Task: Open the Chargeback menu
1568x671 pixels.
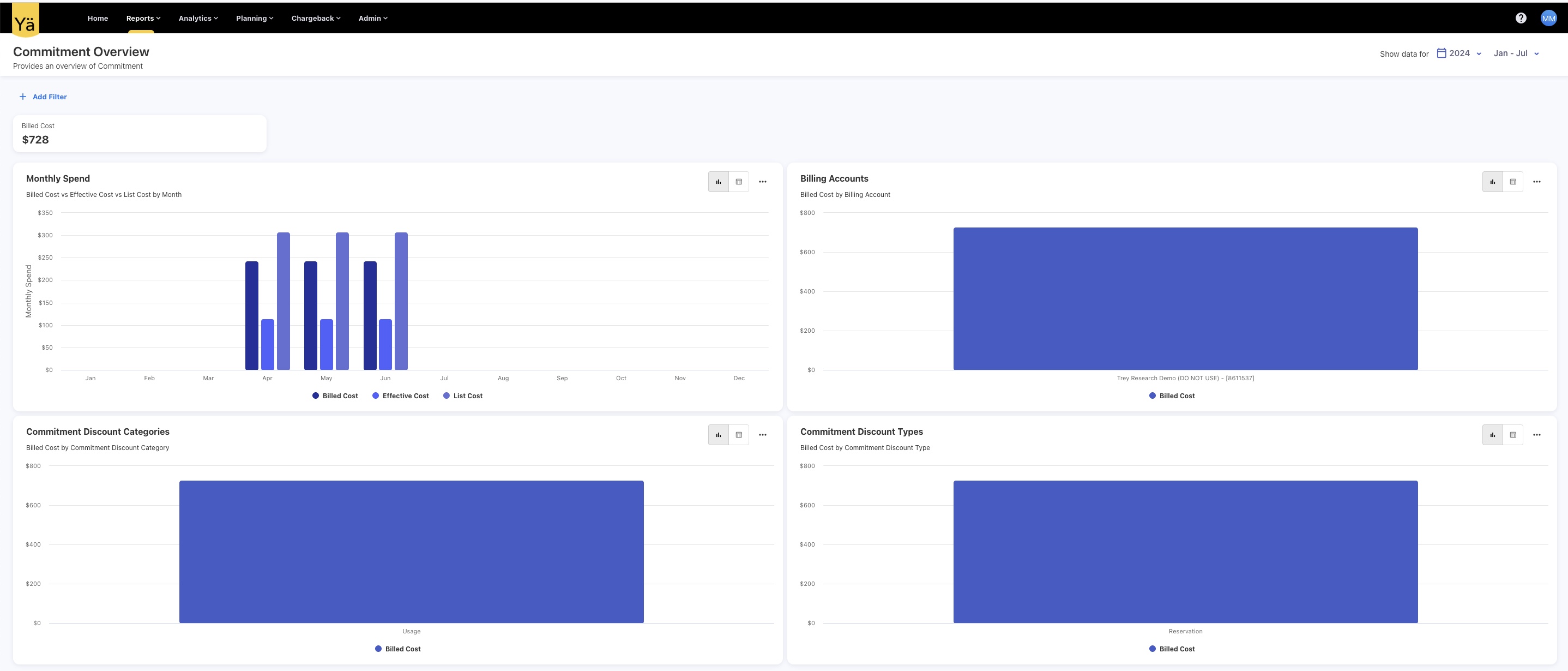Action: tap(315, 18)
